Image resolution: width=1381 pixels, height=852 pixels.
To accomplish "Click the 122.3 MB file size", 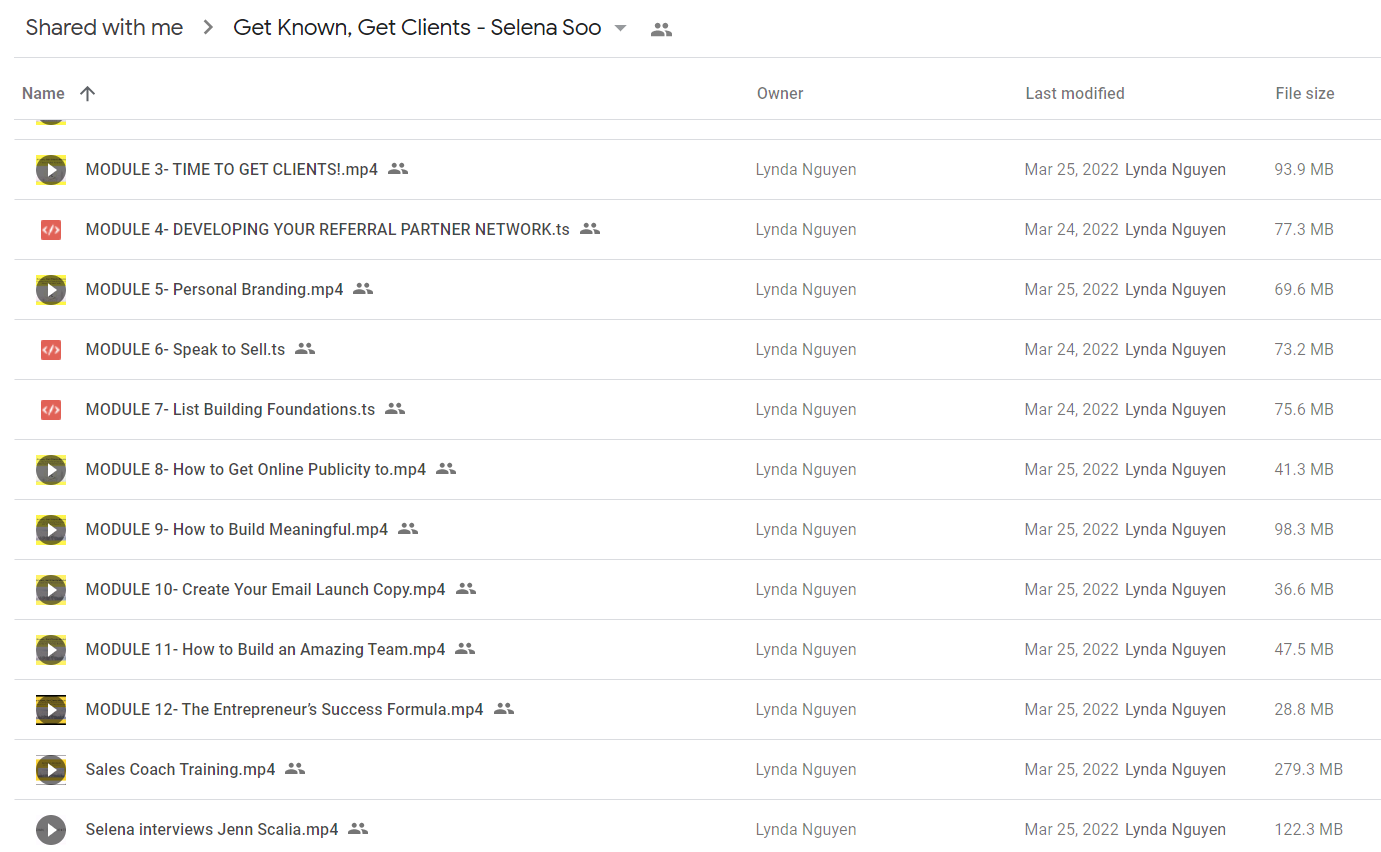I will [1309, 830].
